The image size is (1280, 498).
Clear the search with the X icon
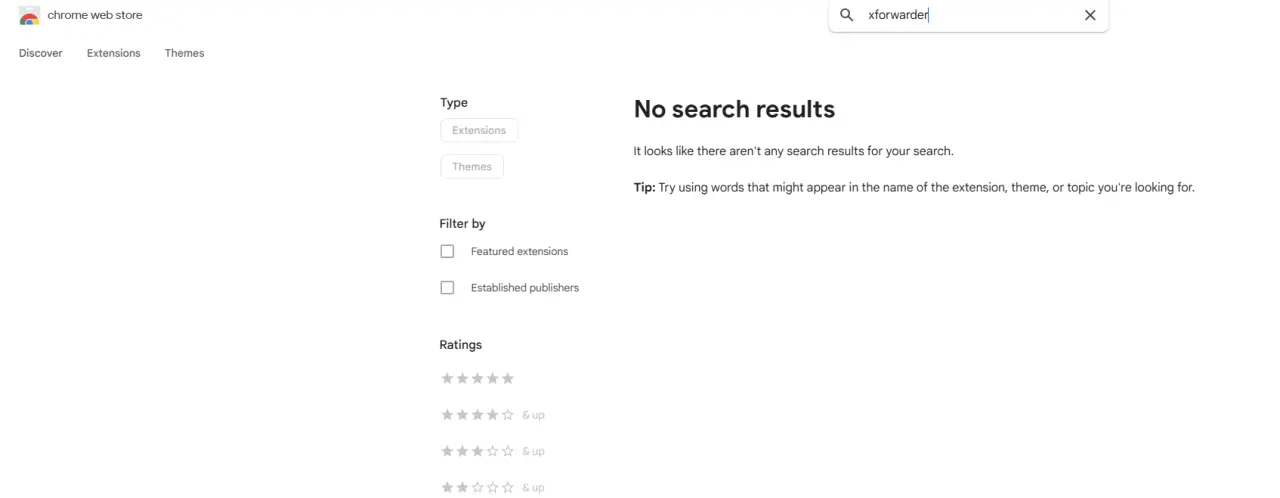click(1090, 15)
